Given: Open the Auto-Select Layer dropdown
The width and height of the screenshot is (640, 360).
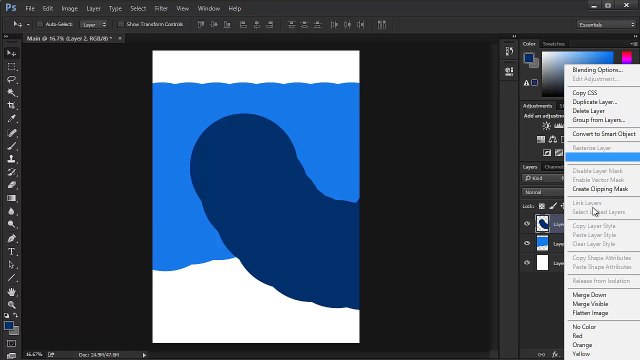Looking at the screenshot, I should [x=94, y=24].
